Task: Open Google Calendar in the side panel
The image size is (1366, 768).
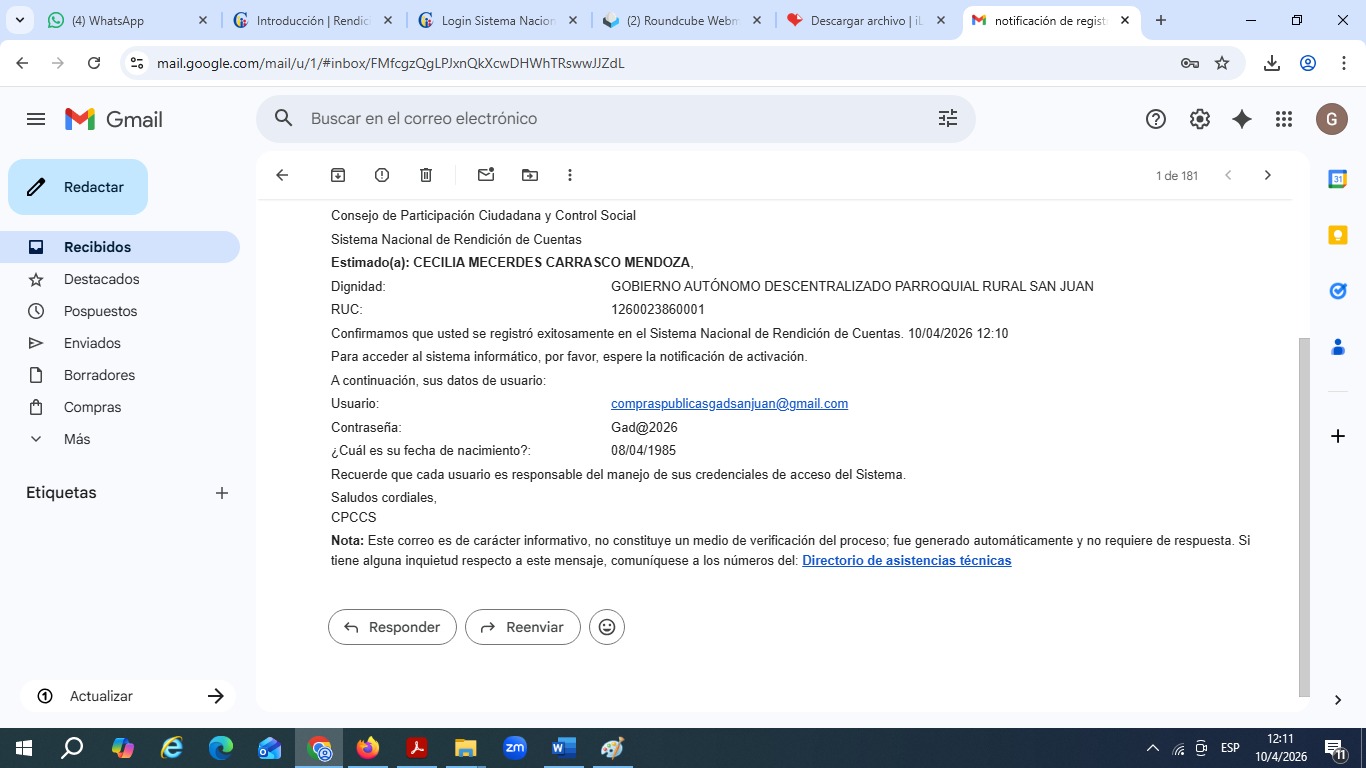Action: [1337, 179]
